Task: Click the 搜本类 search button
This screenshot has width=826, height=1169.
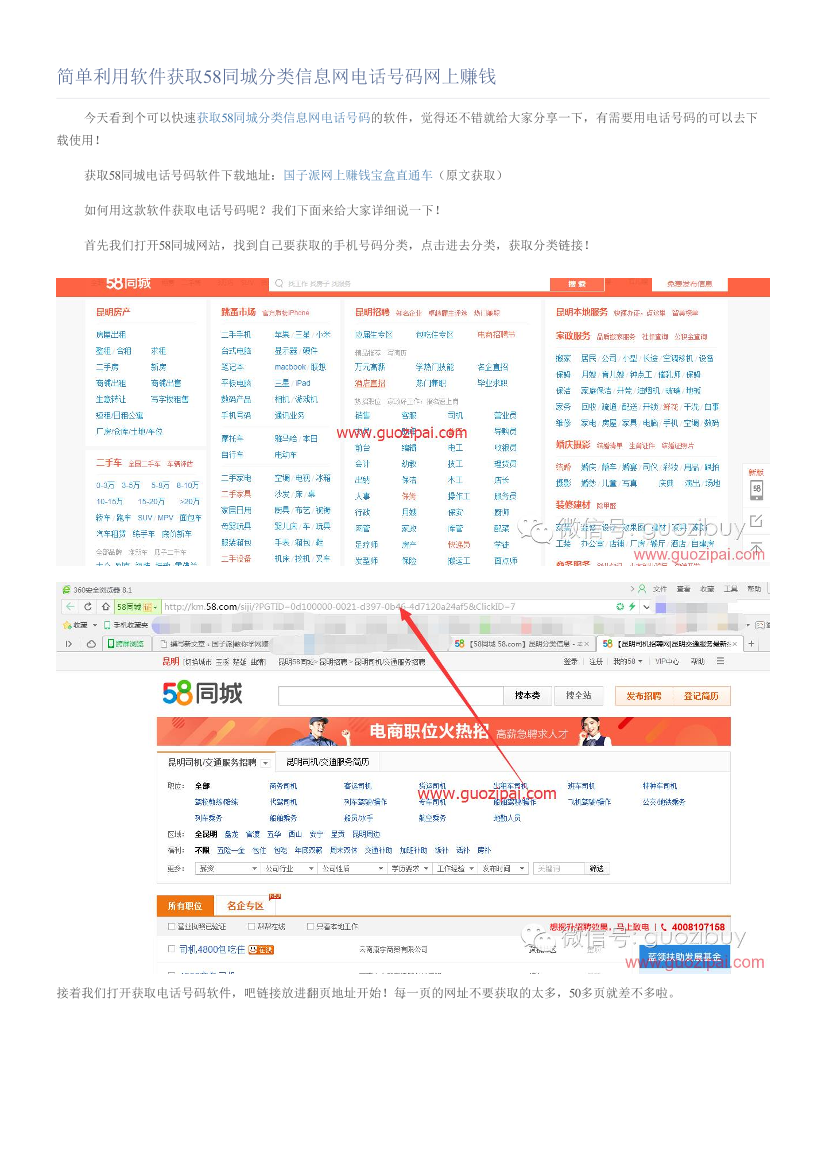Action: (x=528, y=696)
